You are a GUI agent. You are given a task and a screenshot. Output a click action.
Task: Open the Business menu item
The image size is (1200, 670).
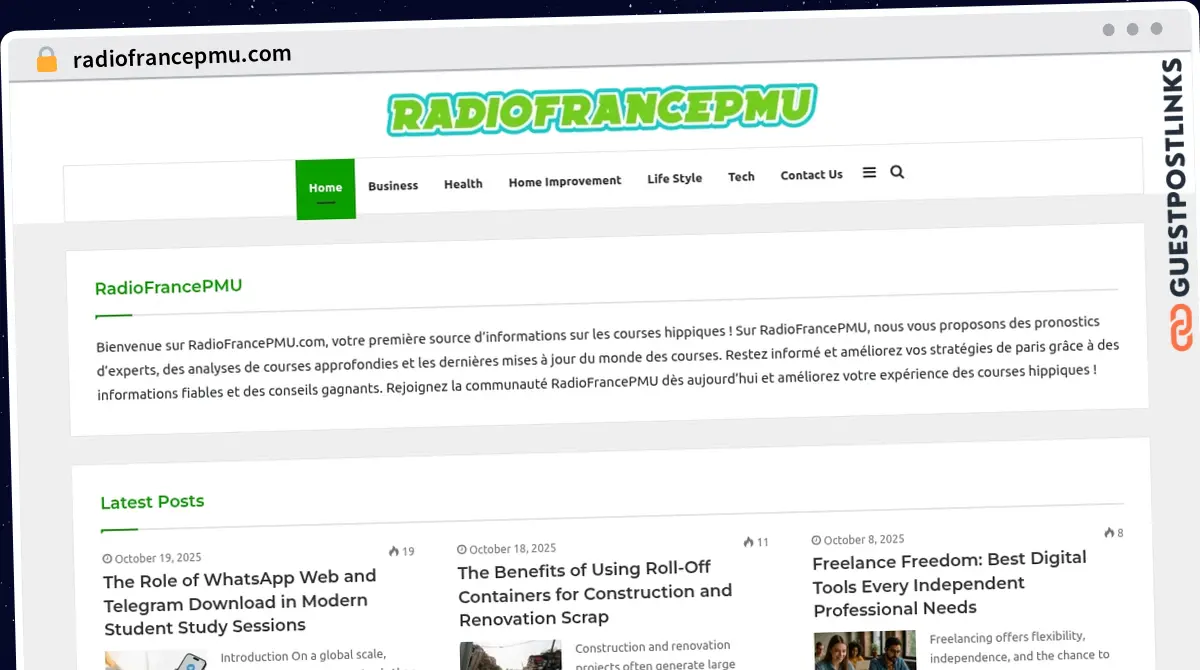[393, 186]
